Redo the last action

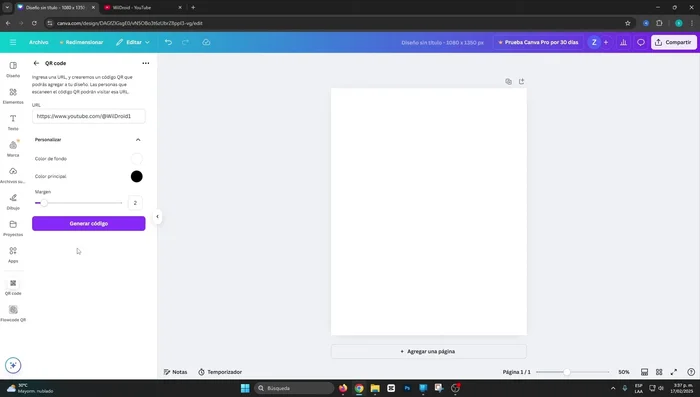[x=185, y=42]
